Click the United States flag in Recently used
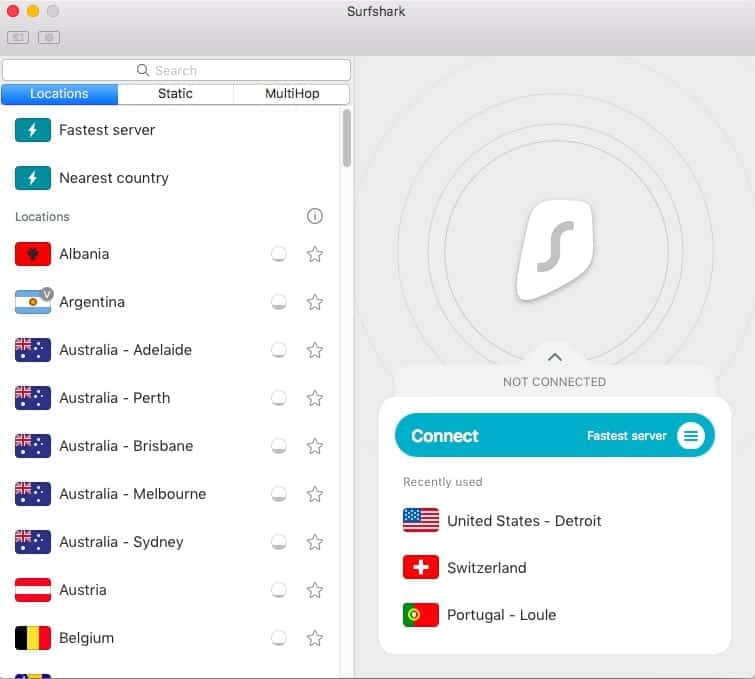This screenshot has width=755, height=679. pos(421,520)
